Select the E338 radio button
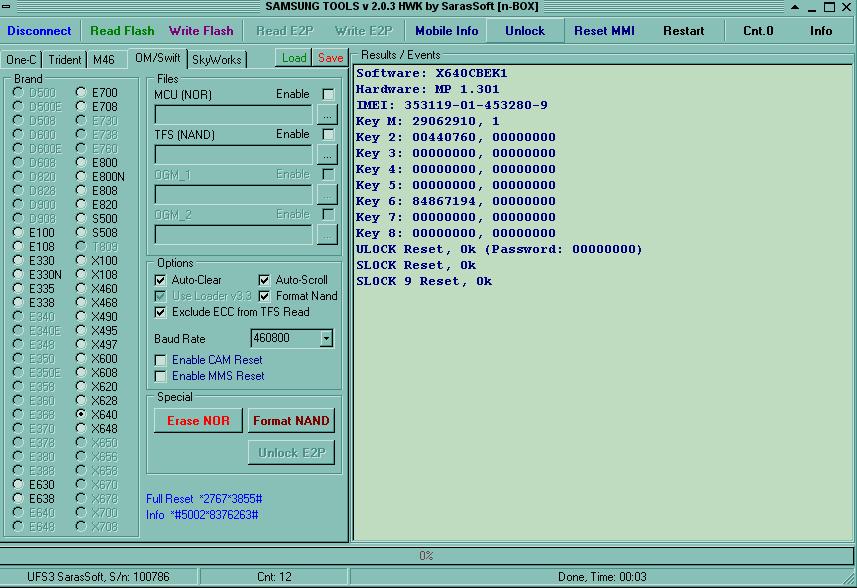This screenshot has width=857, height=588. 18,303
